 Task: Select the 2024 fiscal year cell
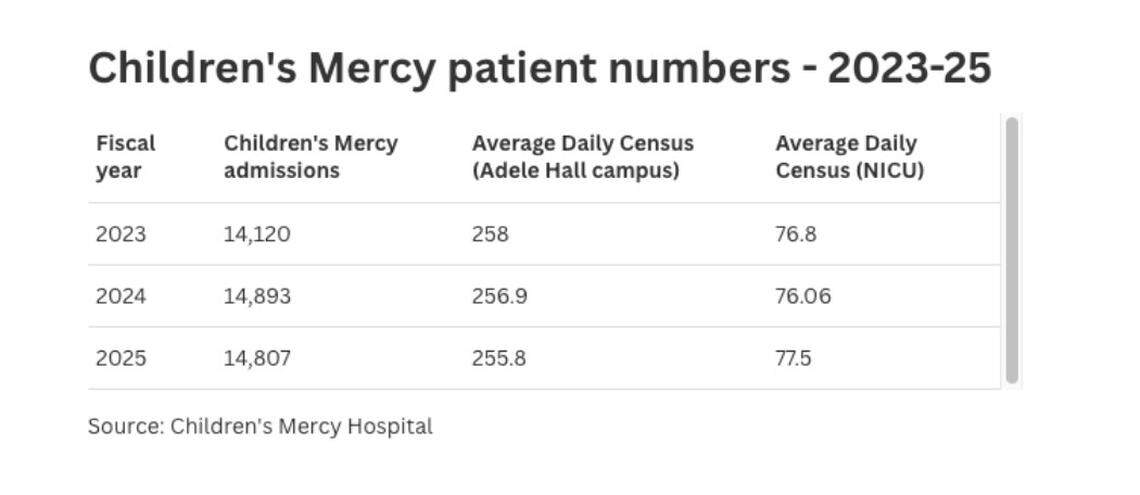click(x=121, y=296)
